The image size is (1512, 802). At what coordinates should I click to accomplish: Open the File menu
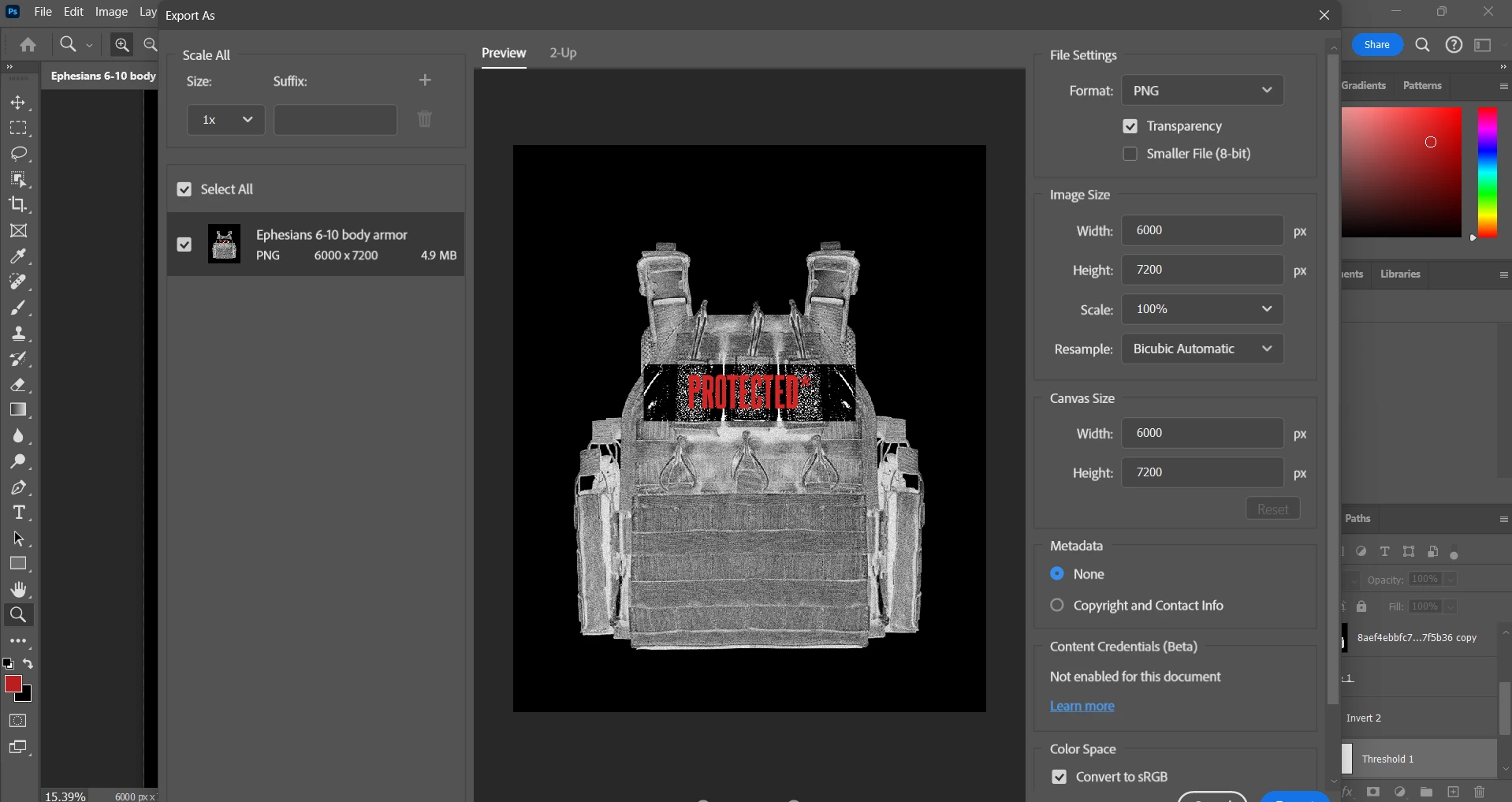(x=43, y=12)
